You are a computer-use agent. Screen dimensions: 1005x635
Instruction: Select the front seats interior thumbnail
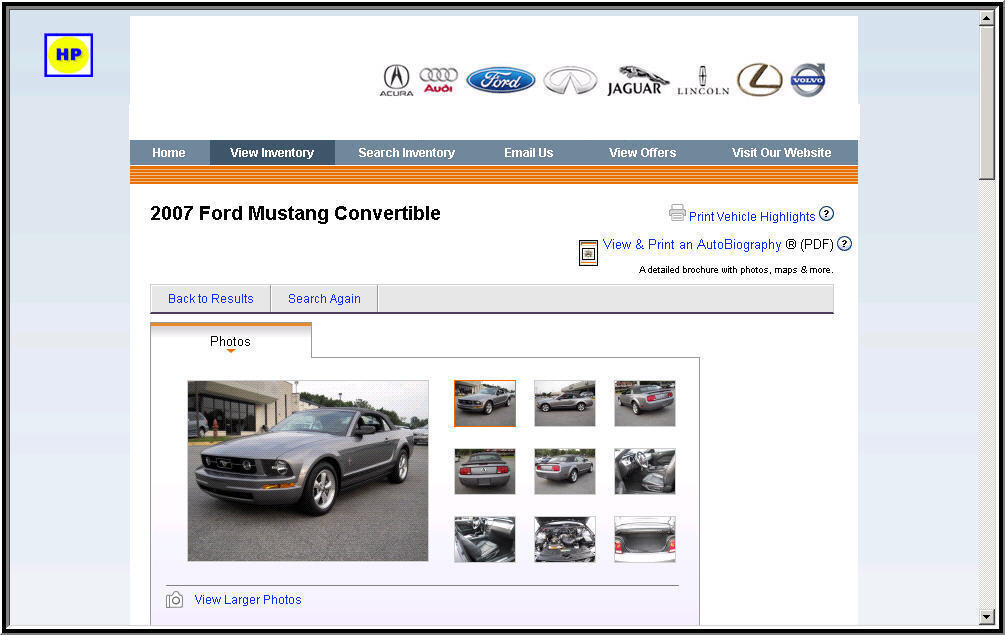click(x=485, y=540)
